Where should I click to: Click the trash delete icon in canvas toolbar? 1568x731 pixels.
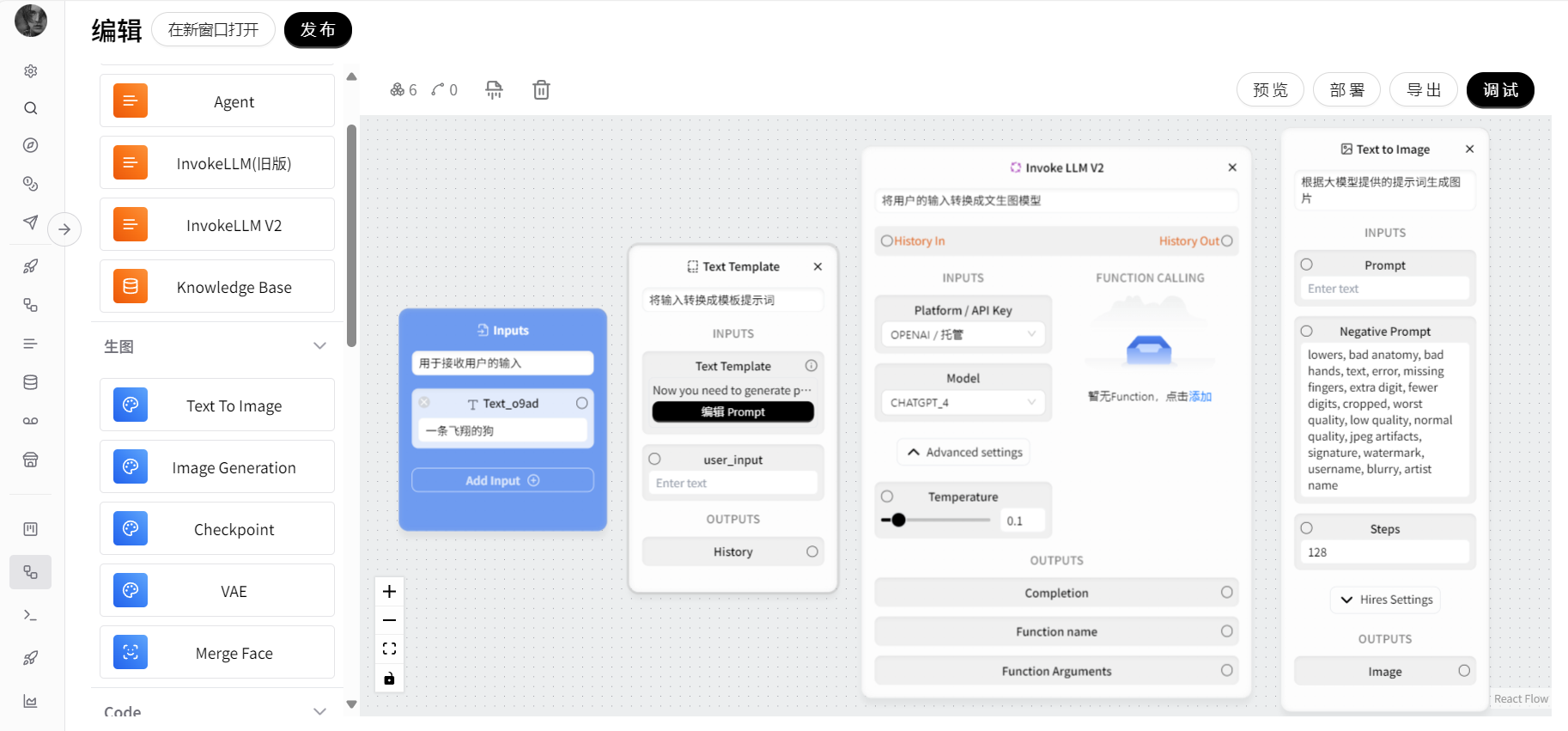[x=541, y=90]
